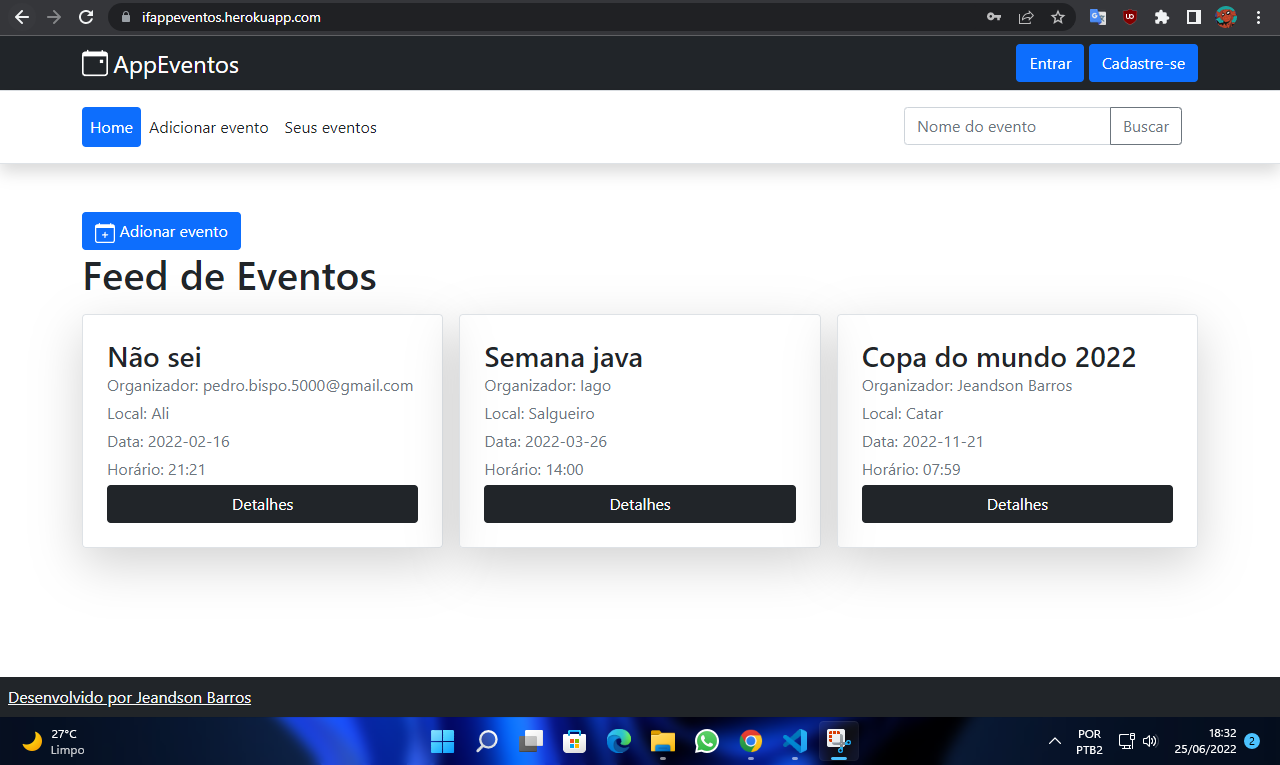
Task: Switch to the Home tab
Action: [111, 127]
